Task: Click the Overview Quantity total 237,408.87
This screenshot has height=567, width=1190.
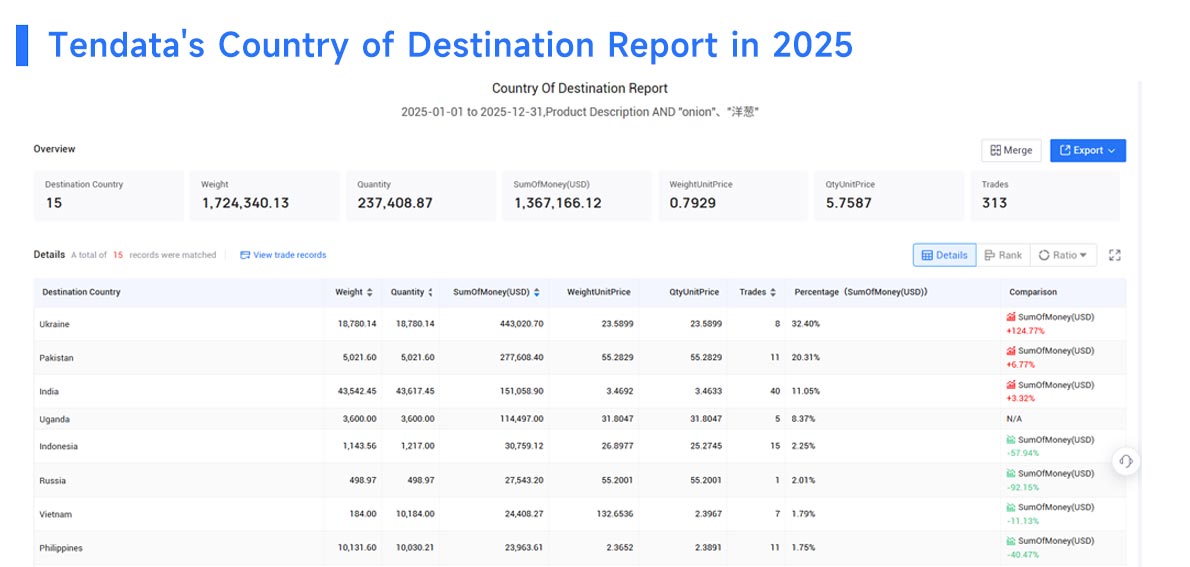Action: pos(395,203)
